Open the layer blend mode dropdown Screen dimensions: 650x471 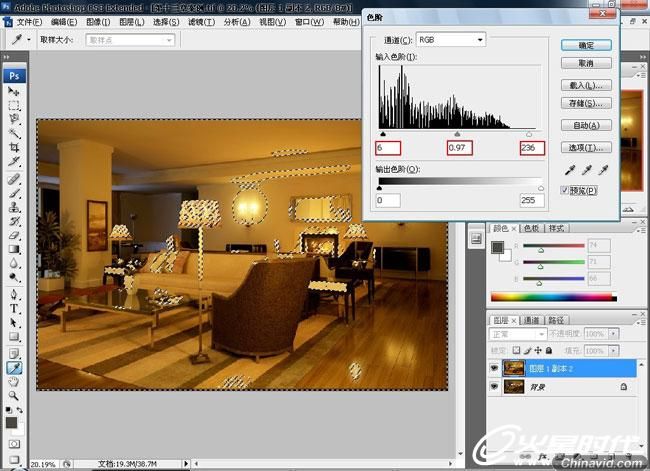point(518,334)
